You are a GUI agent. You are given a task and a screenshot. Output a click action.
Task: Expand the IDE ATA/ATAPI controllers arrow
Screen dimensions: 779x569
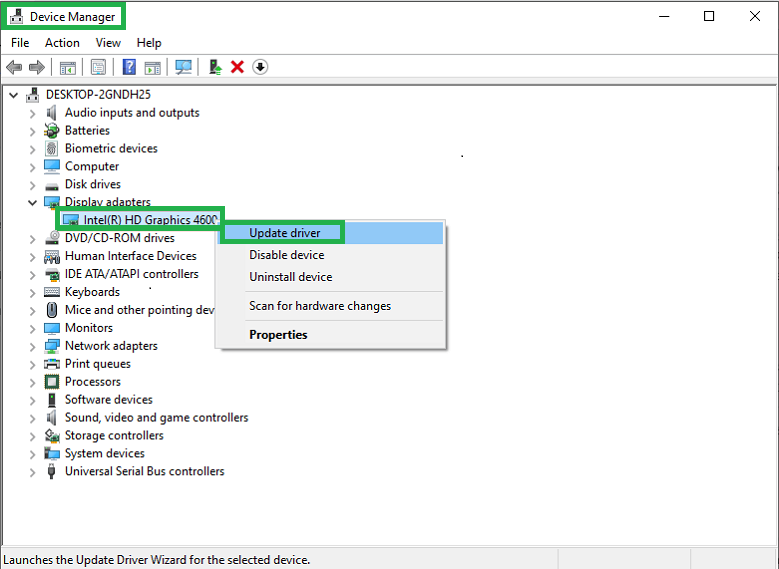[32, 275]
